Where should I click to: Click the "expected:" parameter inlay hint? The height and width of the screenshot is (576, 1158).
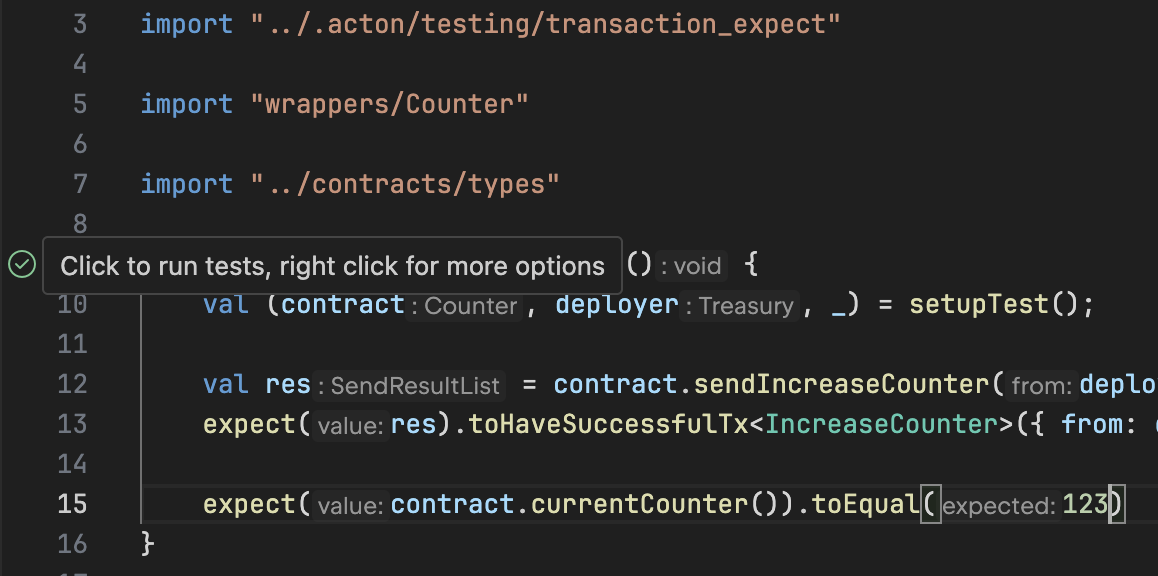click(999, 505)
